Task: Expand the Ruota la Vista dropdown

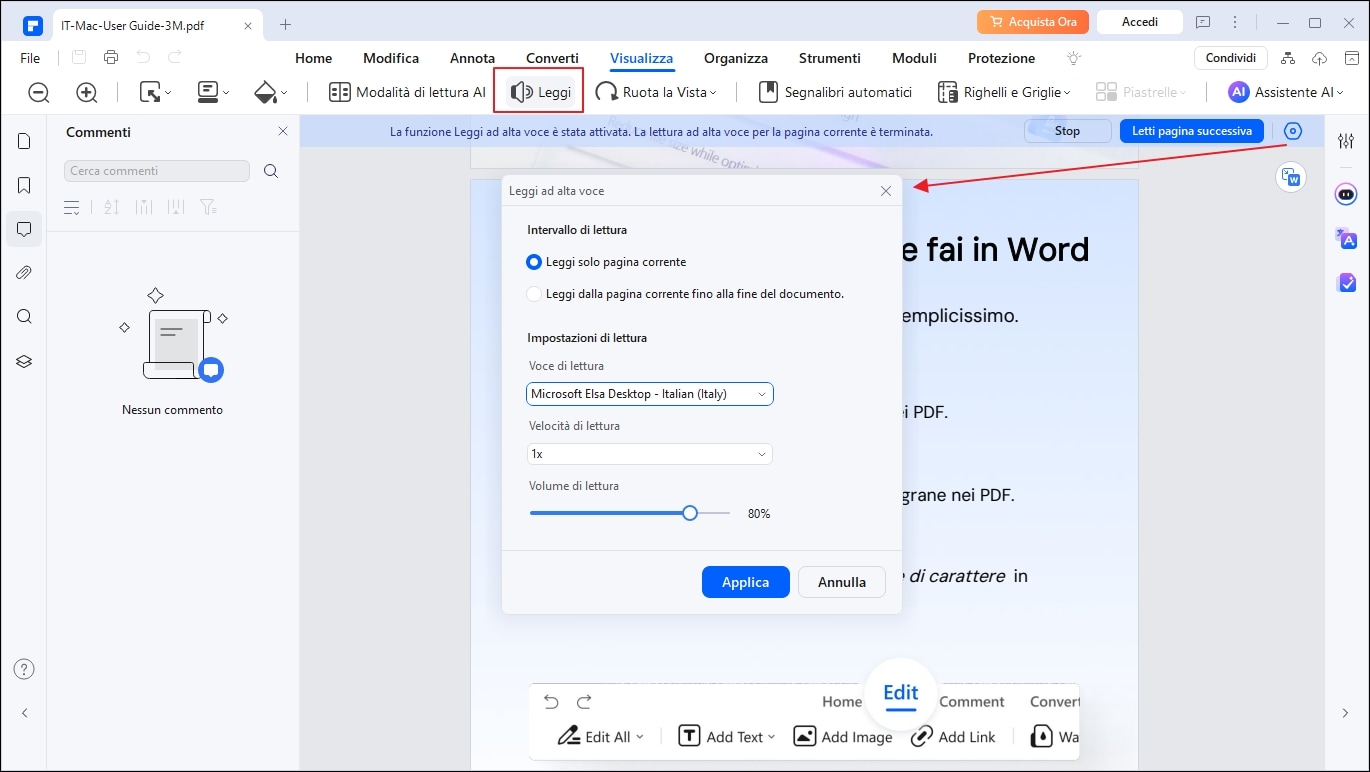Action: (x=713, y=93)
